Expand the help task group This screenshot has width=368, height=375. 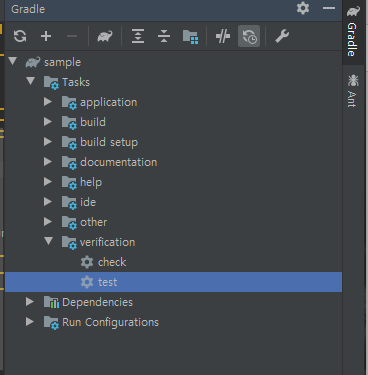coord(48,181)
